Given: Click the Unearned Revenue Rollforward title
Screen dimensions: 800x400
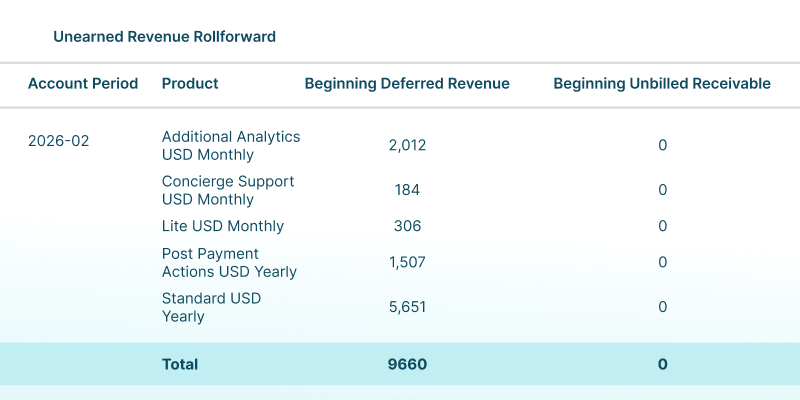Looking at the screenshot, I should [x=164, y=37].
